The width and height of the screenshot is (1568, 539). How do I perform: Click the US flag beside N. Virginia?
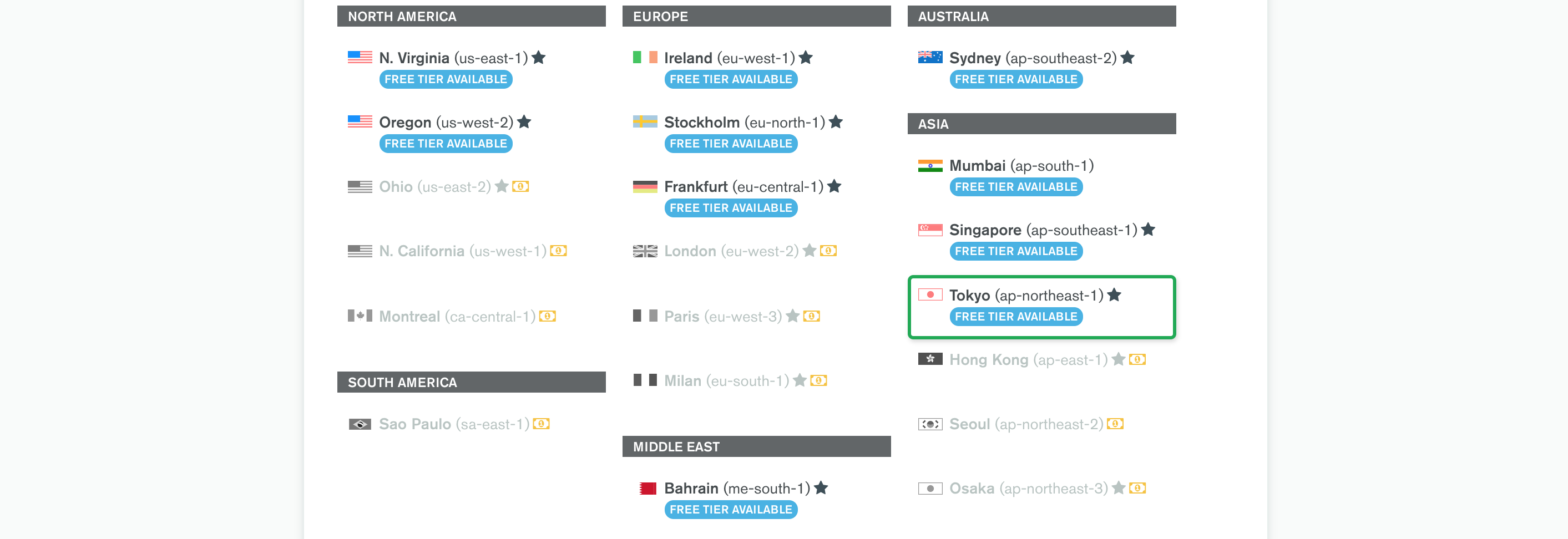point(360,57)
